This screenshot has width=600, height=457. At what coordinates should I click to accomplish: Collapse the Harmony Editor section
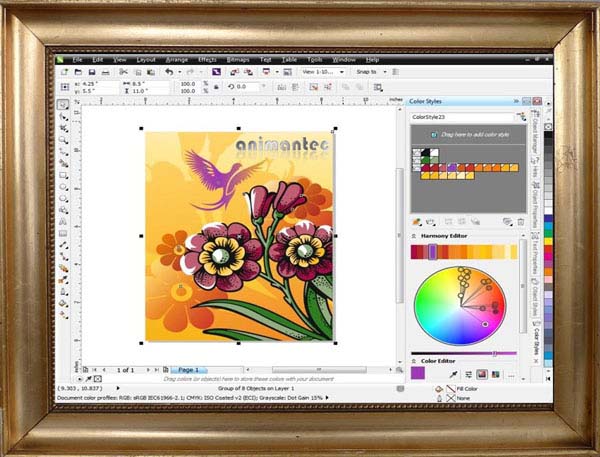pos(414,236)
